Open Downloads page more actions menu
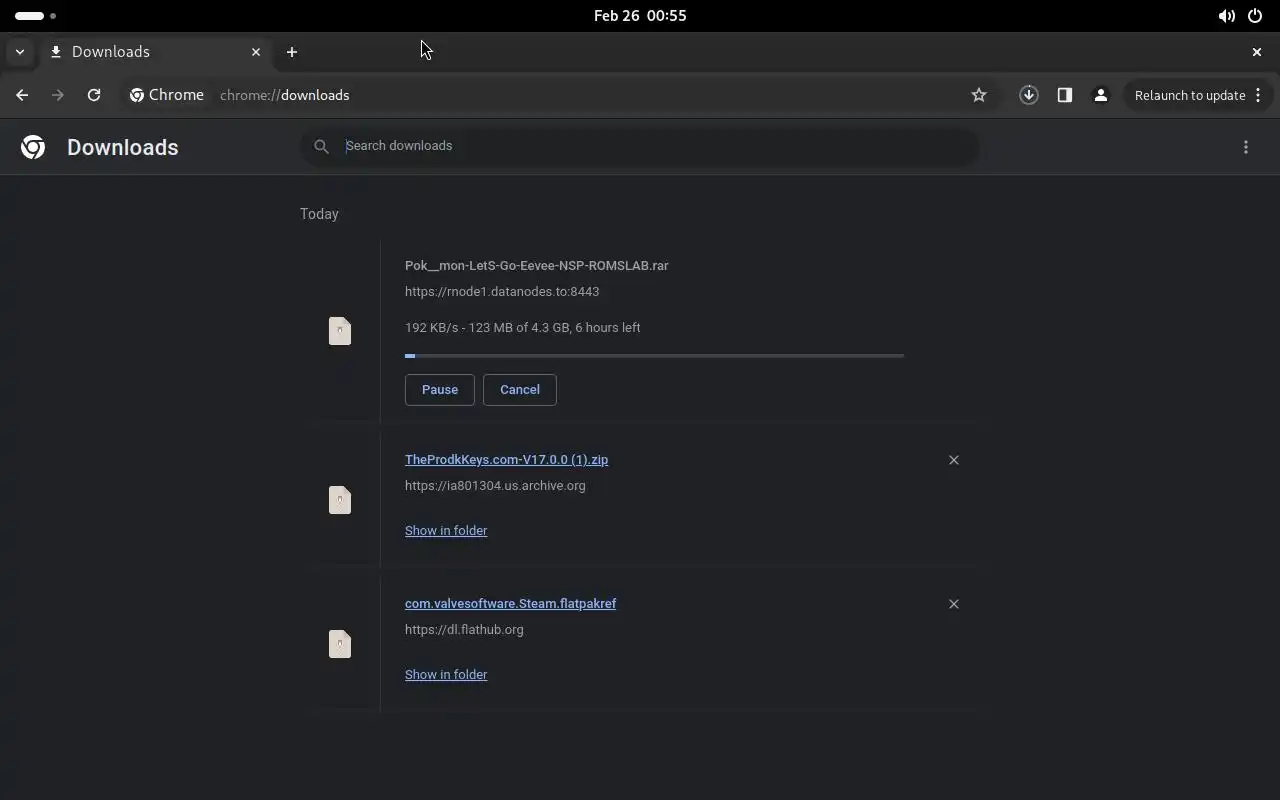 pos(1246,147)
